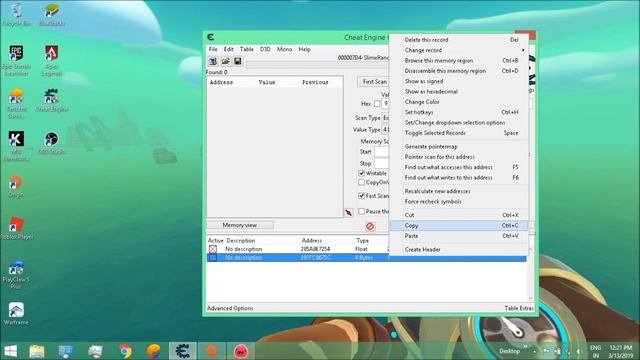The width and height of the screenshot is (640, 360).
Task: Select Copy in the context menu
Action: click(x=459, y=225)
